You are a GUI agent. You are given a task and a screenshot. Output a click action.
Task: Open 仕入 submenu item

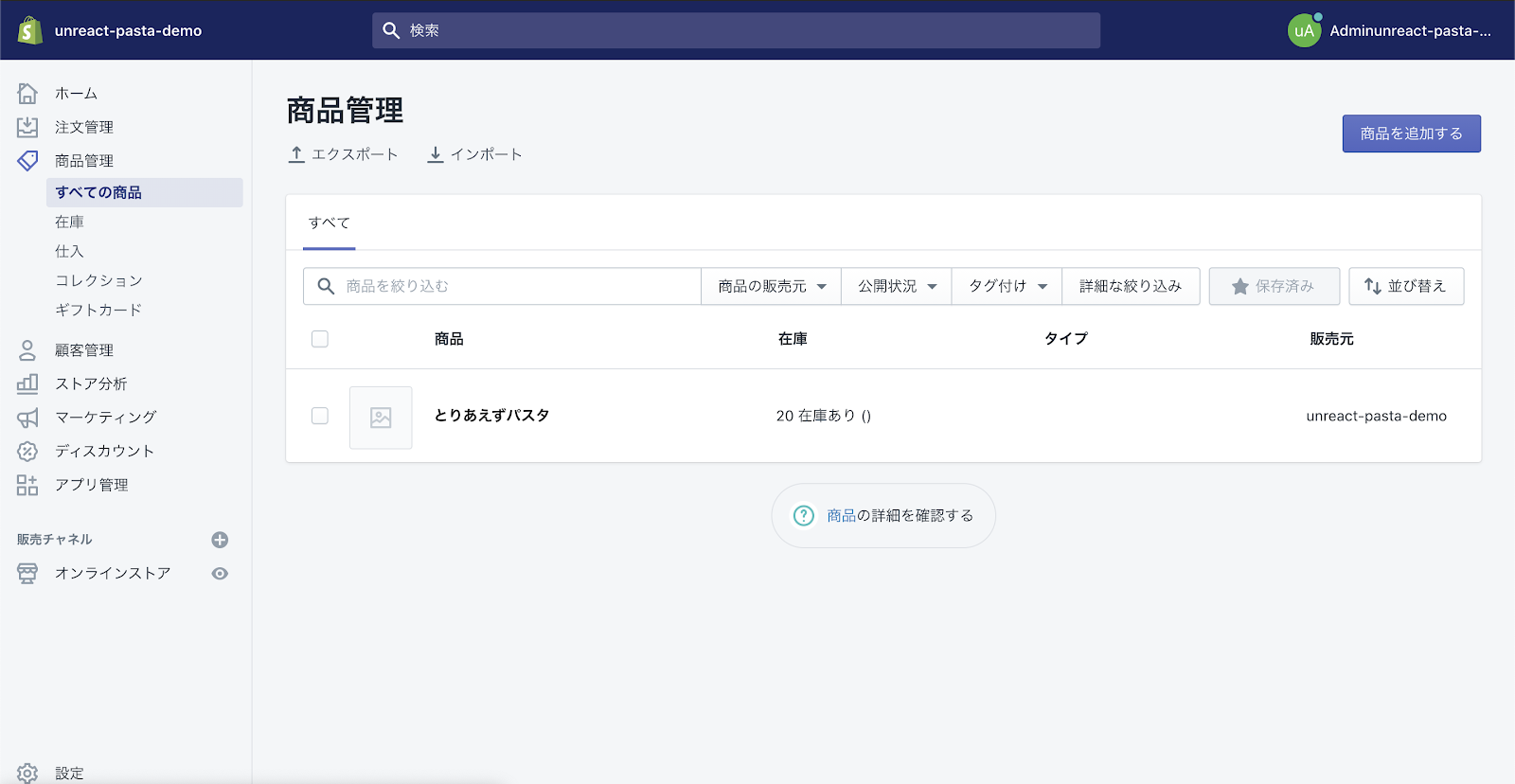(69, 251)
